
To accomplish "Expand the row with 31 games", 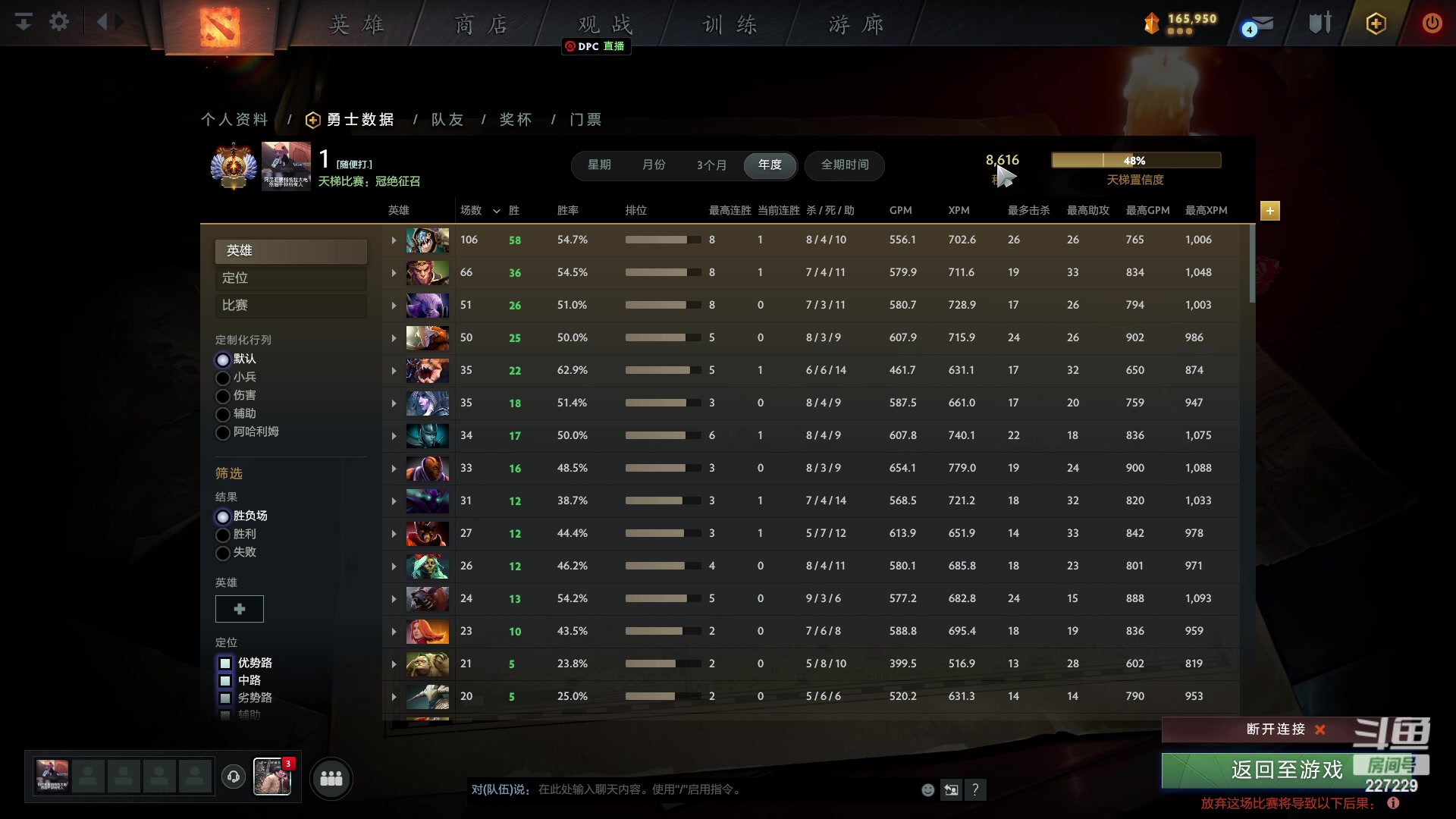I will (x=394, y=501).
